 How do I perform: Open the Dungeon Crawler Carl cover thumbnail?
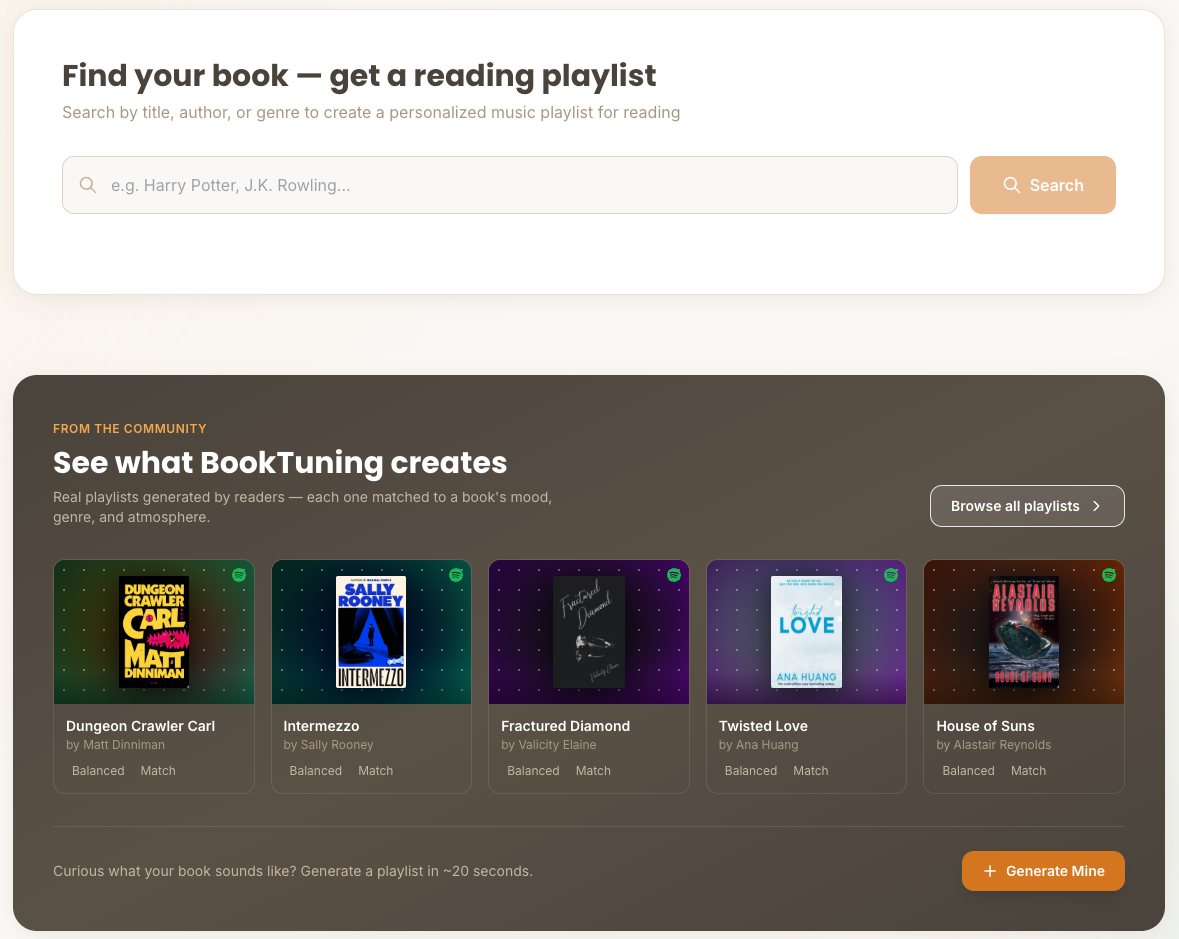click(153, 631)
